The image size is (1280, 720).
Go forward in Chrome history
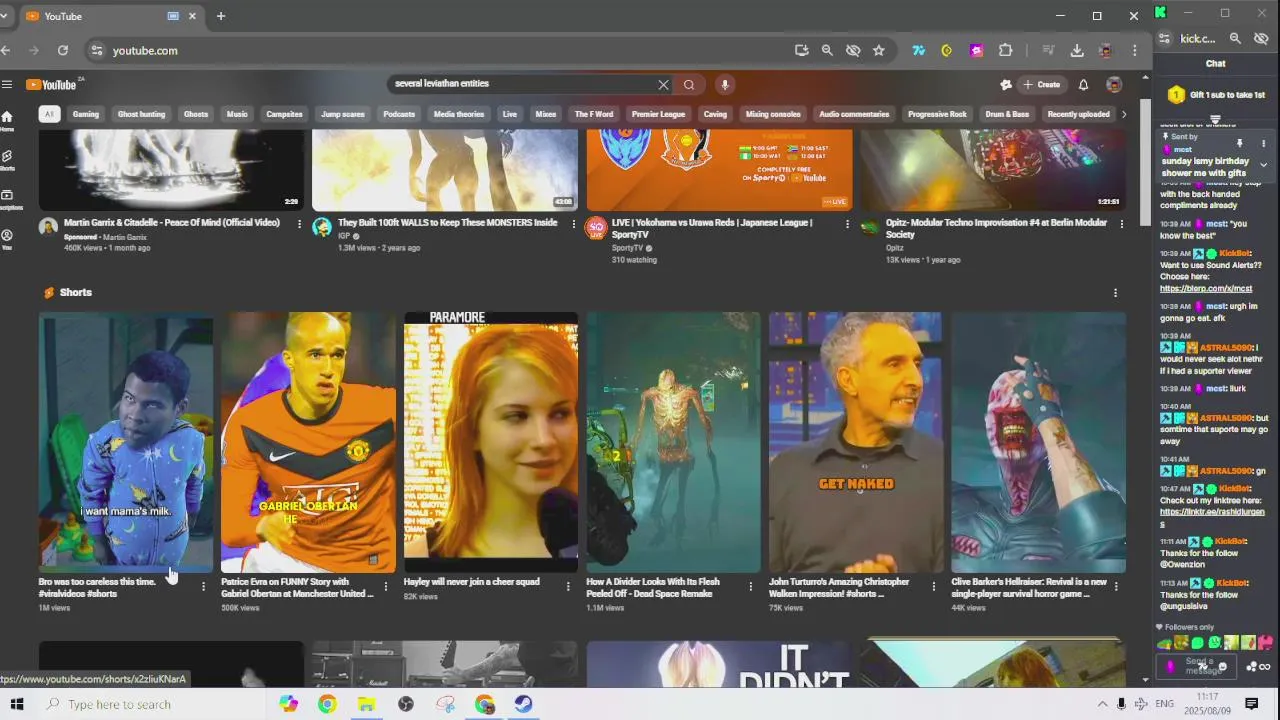[x=34, y=50]
